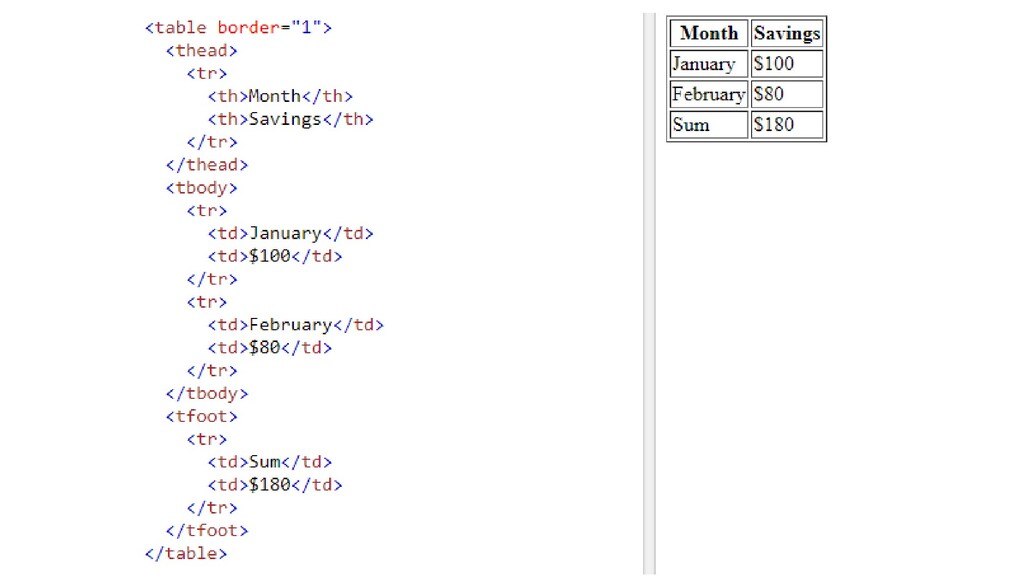Click the Savings header cell in the table
Image resolution: width=1024 pixels, height=576 pixels.
787,33
